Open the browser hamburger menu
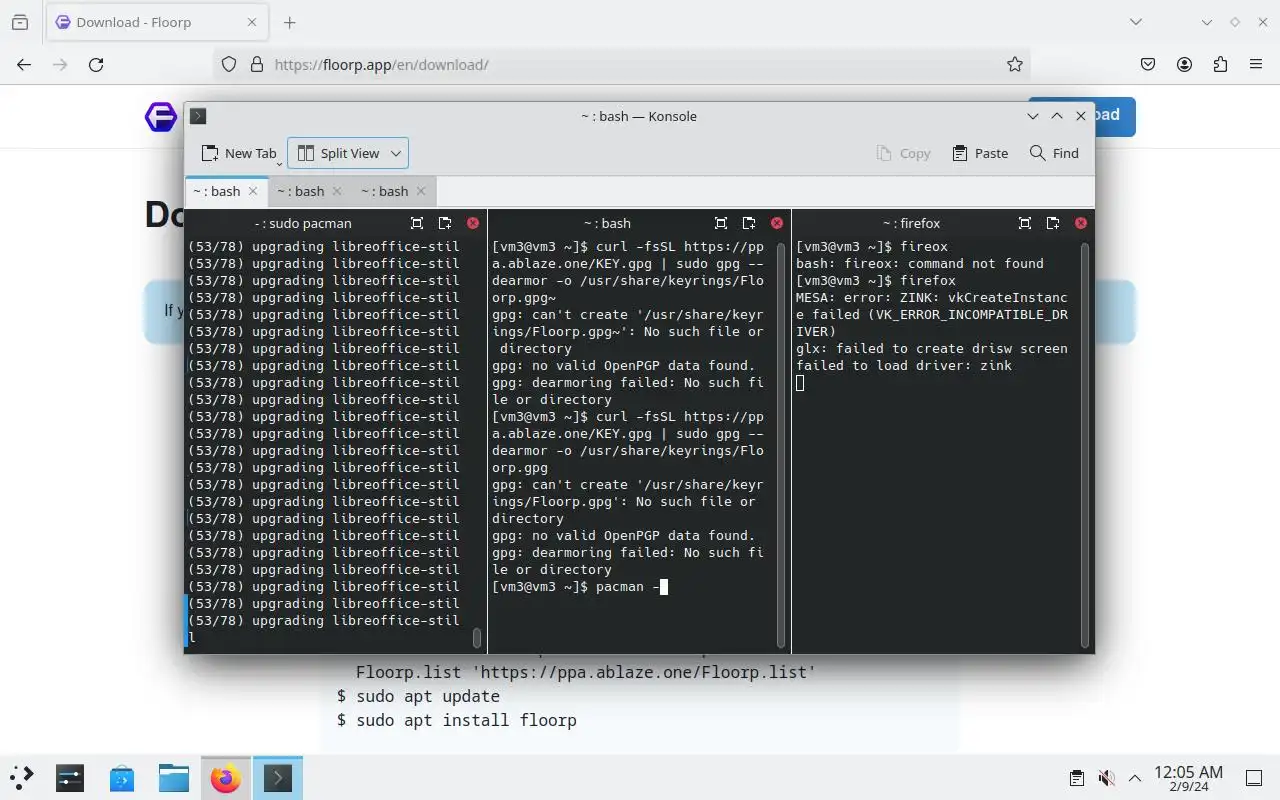 [1256, 64]
